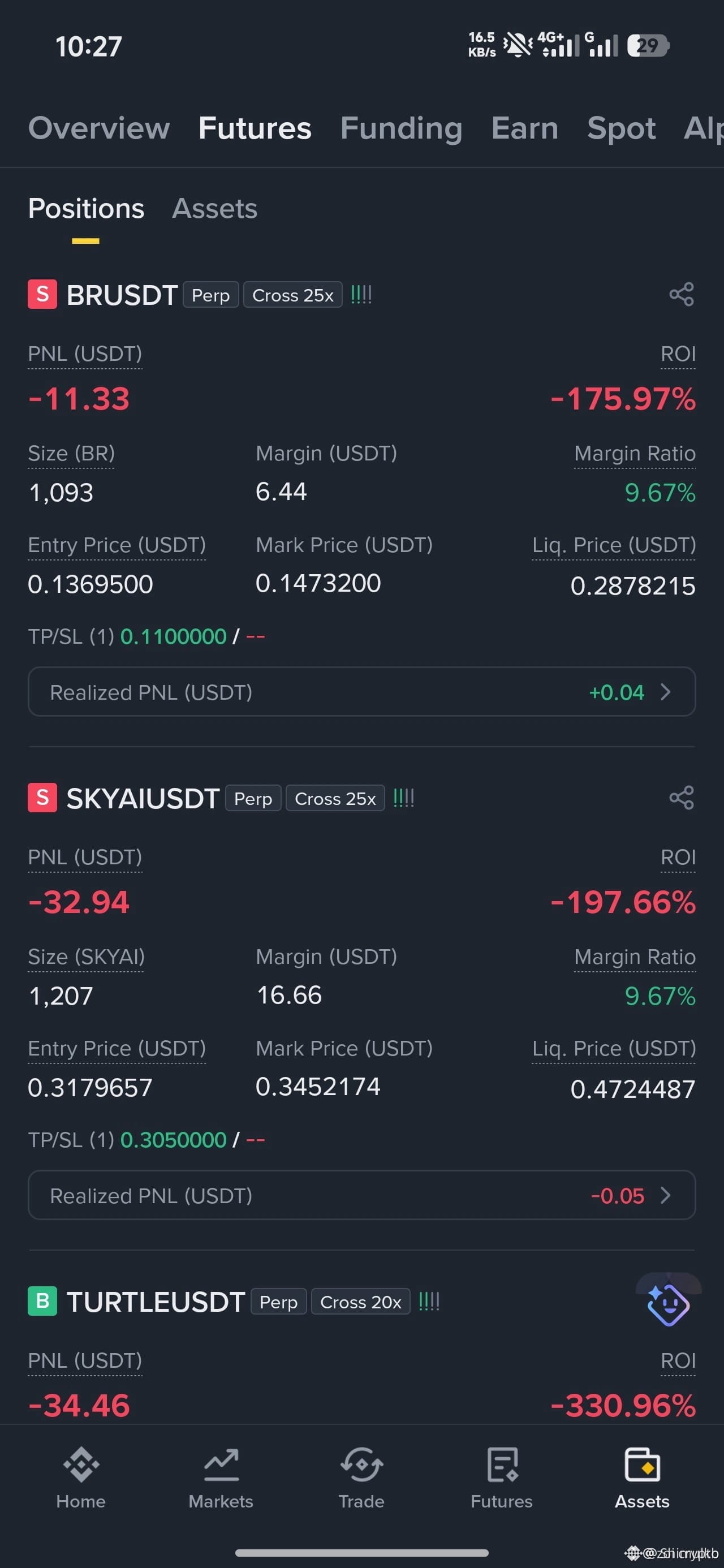Open TURTLEUSDT Cross 20x leverage selector
Image resolution: width=724 pixels, height=1568 pixels.
[x=361, y=1302]
